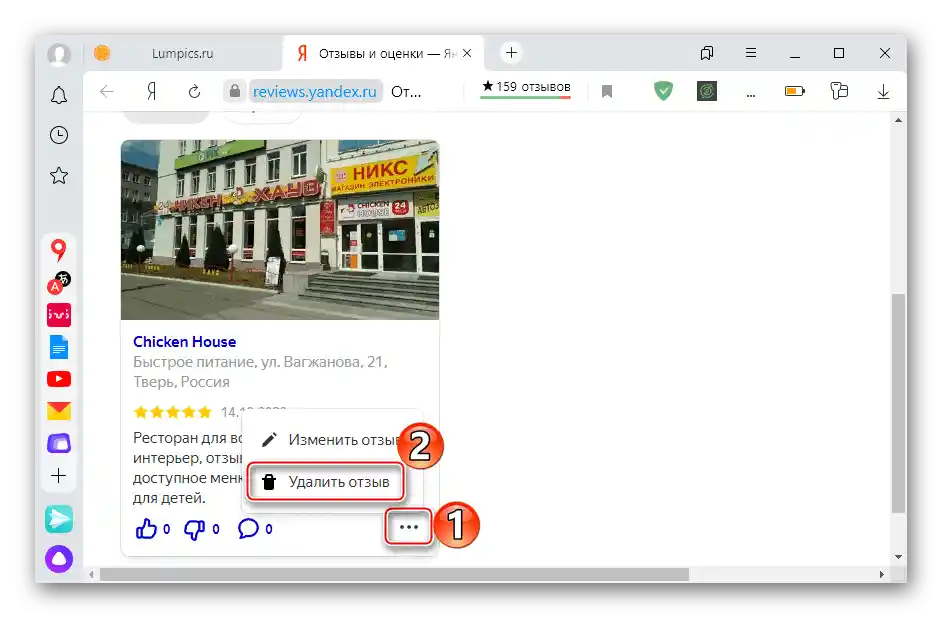This screenshot has height=625, width=942.
Task: Open the ivi icon in sidebar
Action: pyautogui.click(x=59, y=315)
